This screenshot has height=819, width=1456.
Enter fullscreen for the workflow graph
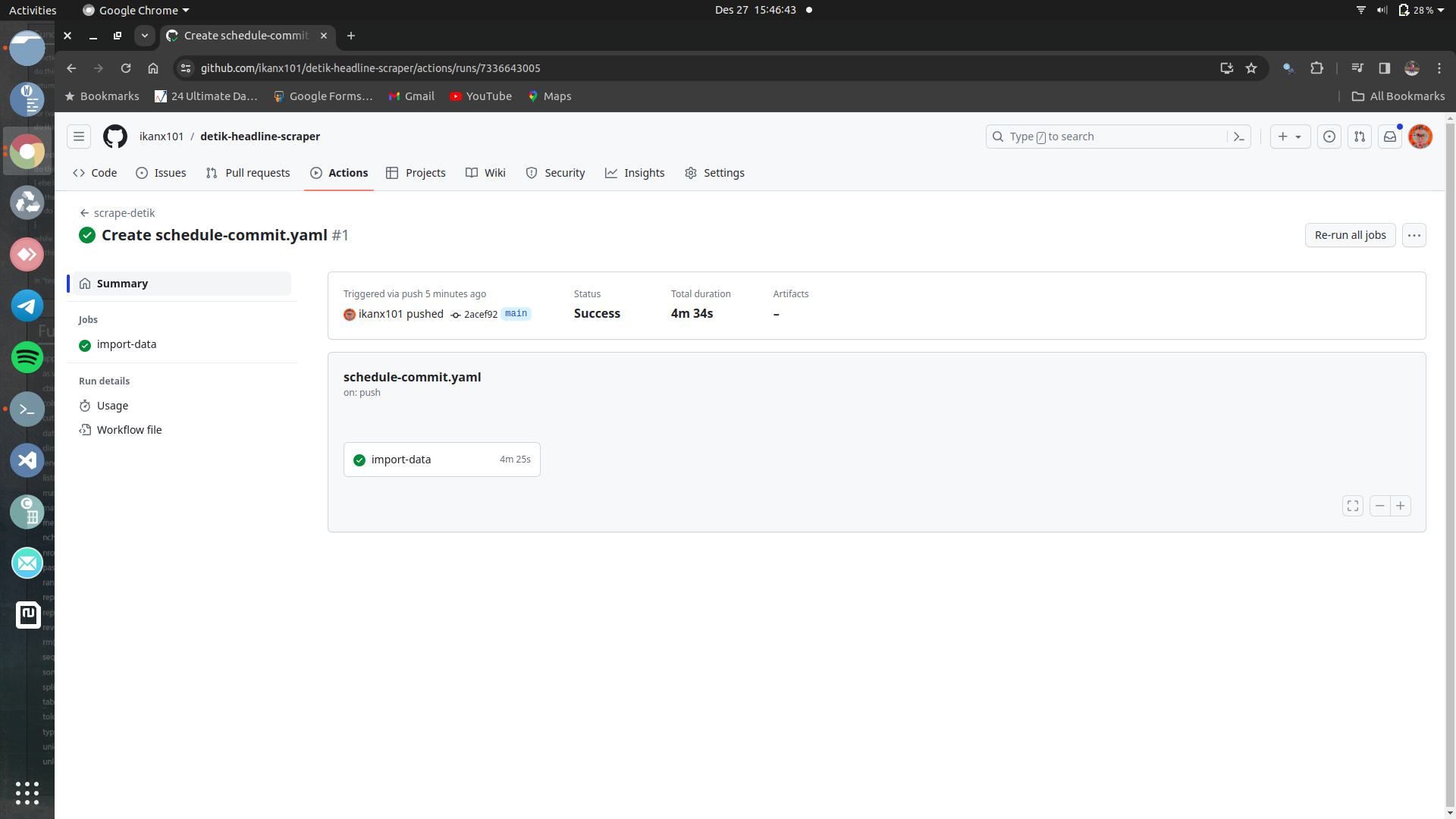tap(1352, 506)
